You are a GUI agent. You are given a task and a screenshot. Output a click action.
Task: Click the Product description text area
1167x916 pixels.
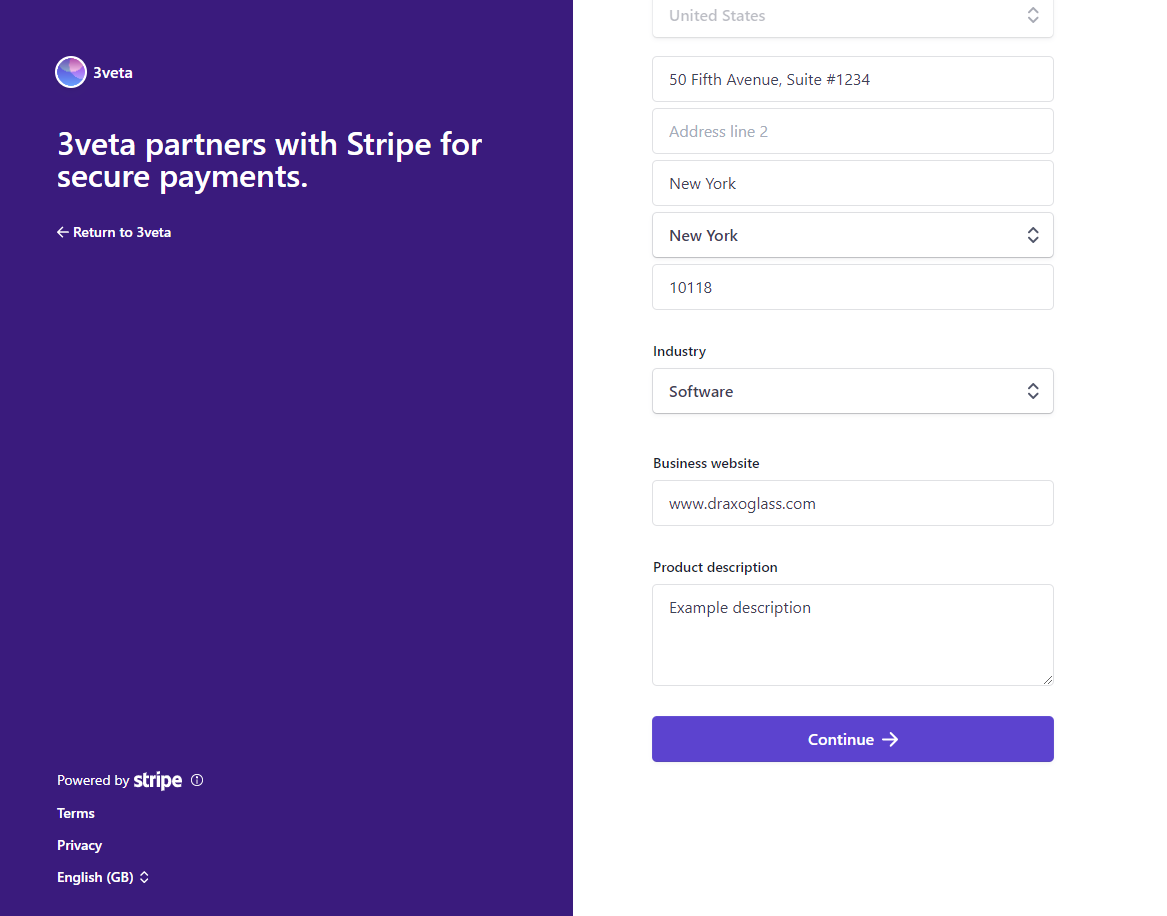click(x=852, y=635)
